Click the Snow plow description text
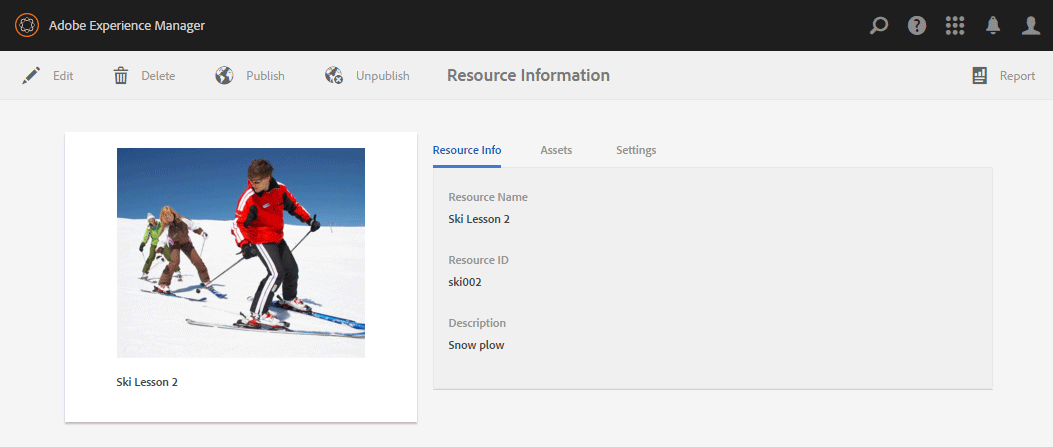Image resolution: width=1053 pixels, height=447 pixels. [x=476, y=345]
